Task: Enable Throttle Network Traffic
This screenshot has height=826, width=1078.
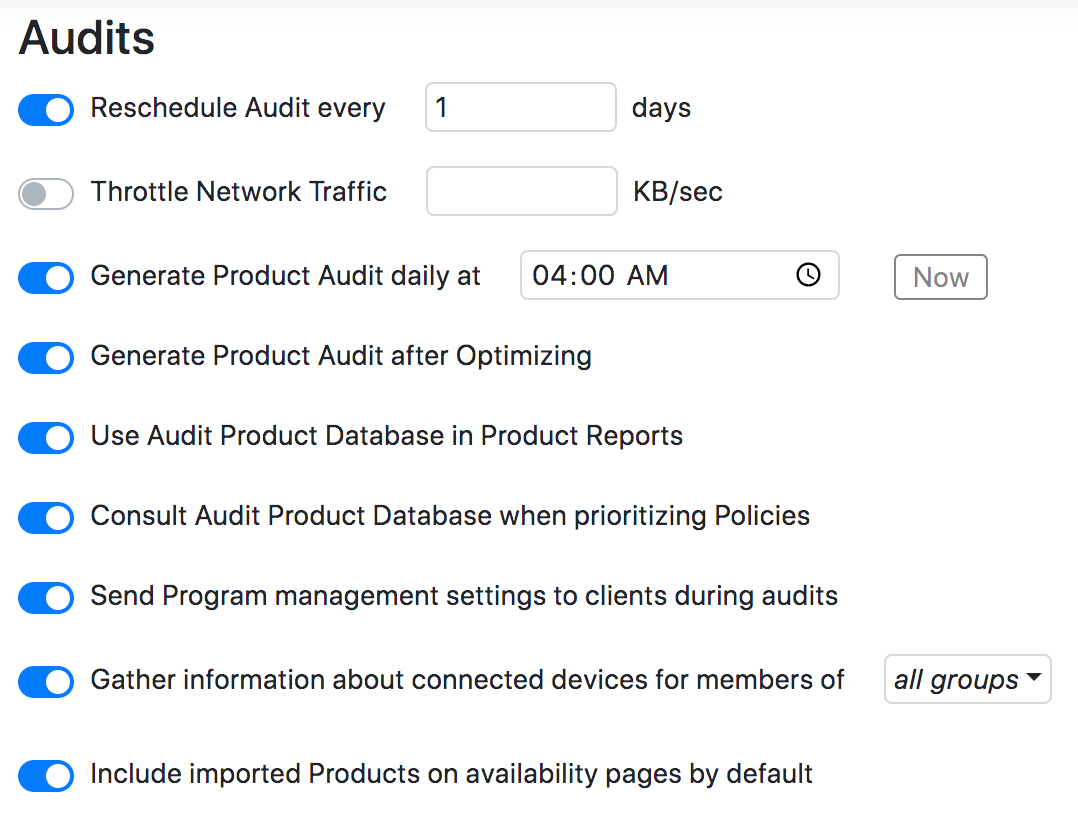Action: click(x=45, y=194)
